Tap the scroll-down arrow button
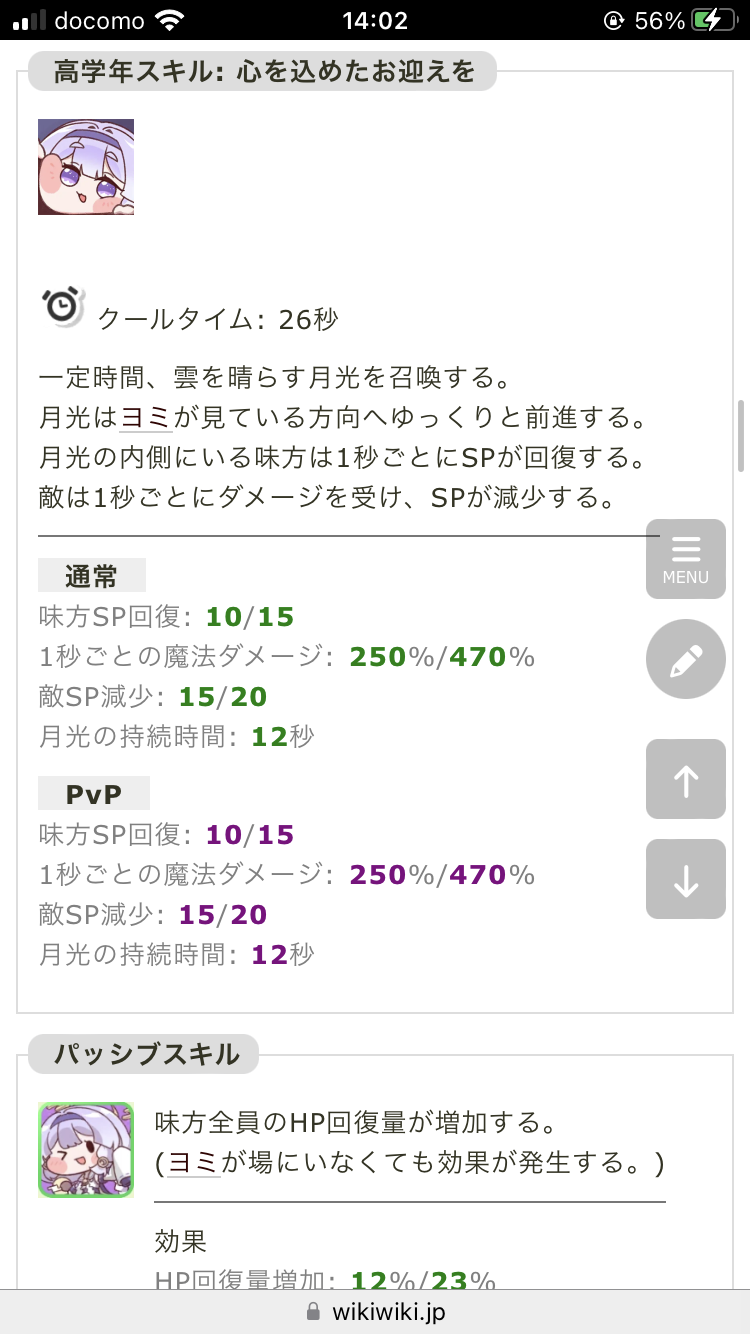 pos(686,879)
